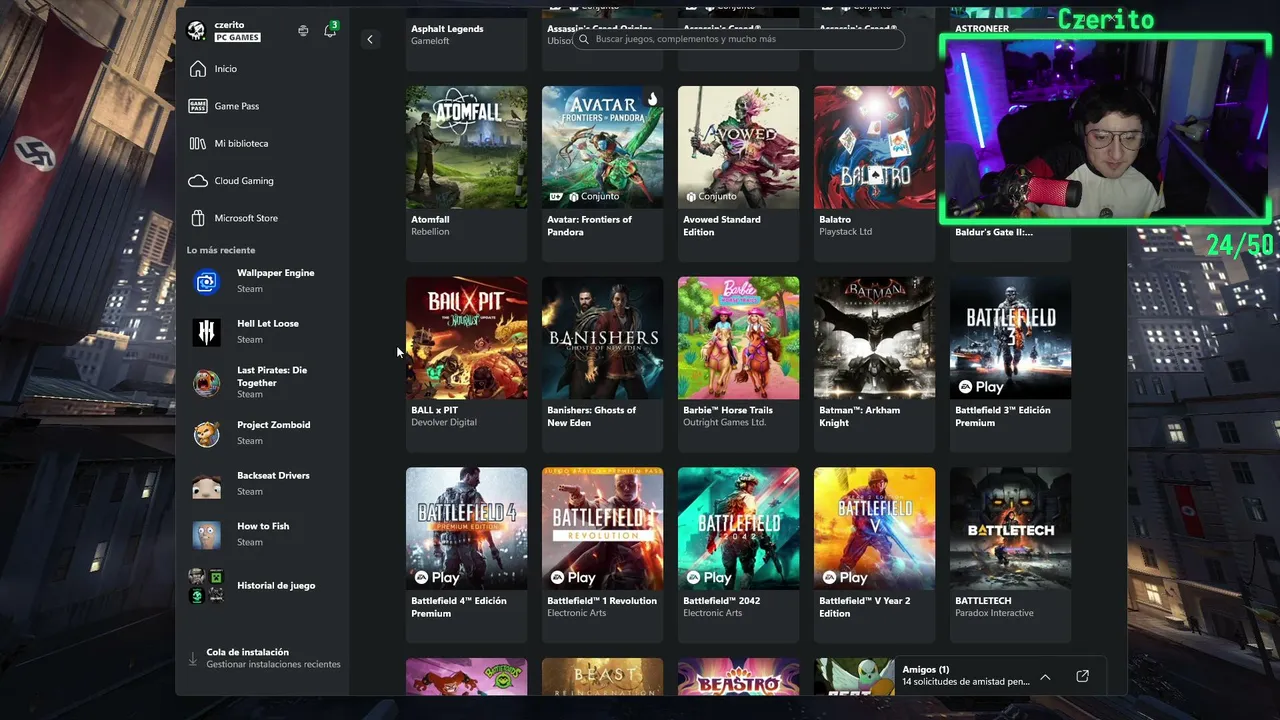This screenshot has height=720, width=1280.
Task: Open the BEASTRO cover at the bottom
Action: point(738,677)
